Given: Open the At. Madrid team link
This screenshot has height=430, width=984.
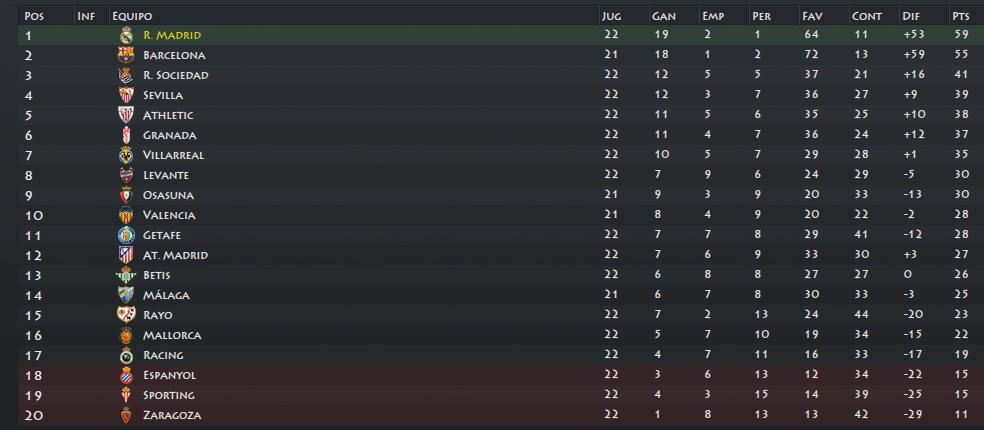Looking at the screenshot, I should pos(175,255).
